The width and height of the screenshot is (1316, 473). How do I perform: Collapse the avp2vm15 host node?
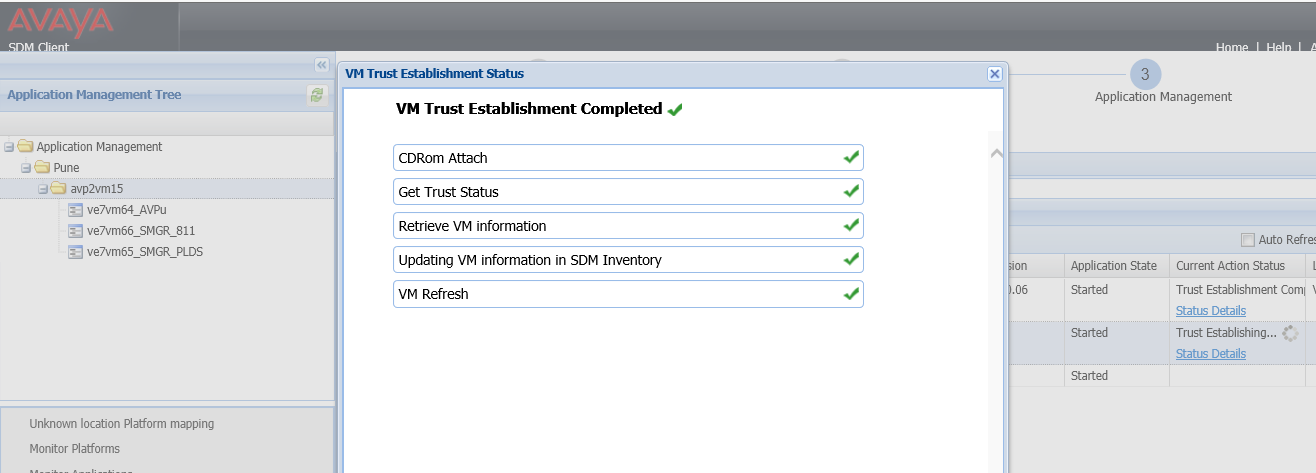click(43, 189)
